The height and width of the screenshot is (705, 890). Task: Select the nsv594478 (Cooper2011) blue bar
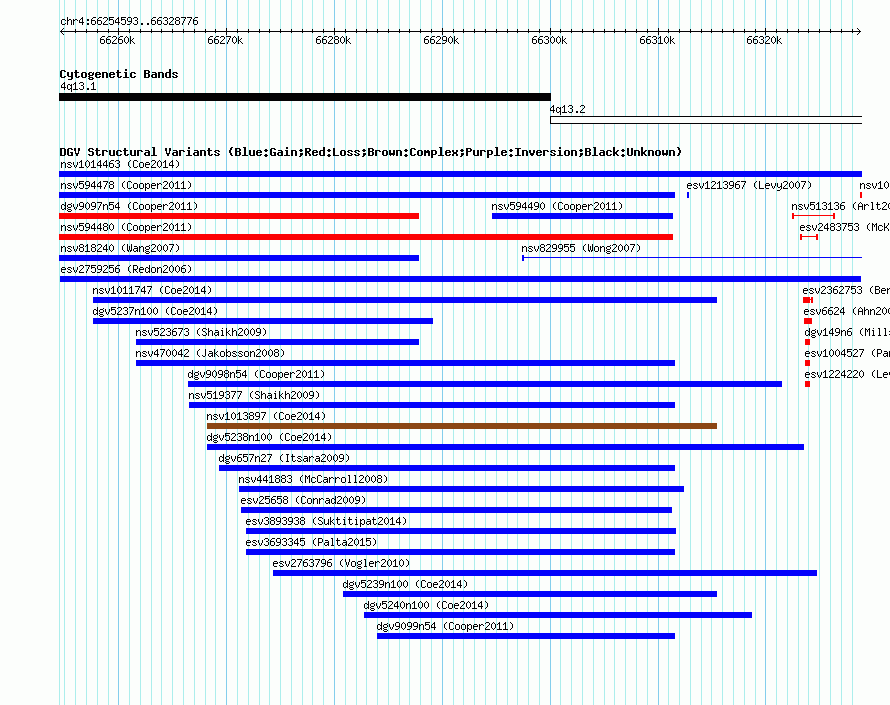point(367,195)
